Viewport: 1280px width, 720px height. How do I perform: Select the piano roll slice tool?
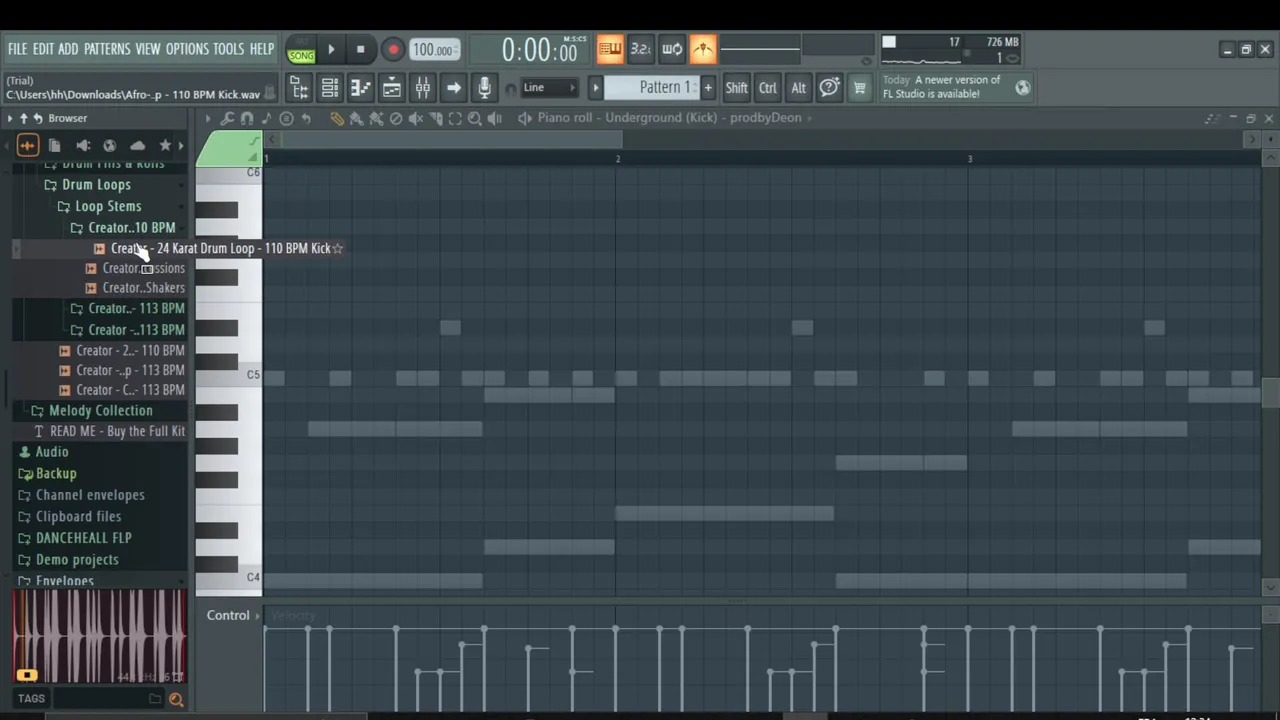point(436,118)
